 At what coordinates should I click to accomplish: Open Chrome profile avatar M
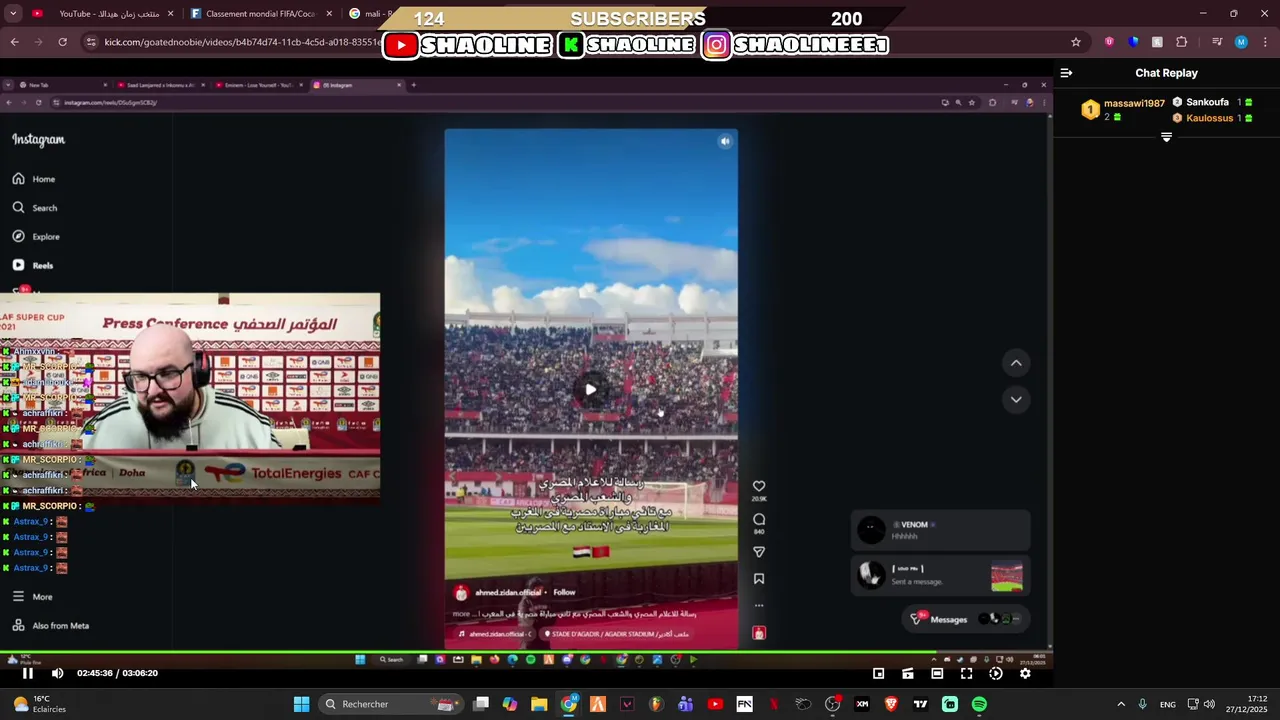click(x=1241, y=42)
